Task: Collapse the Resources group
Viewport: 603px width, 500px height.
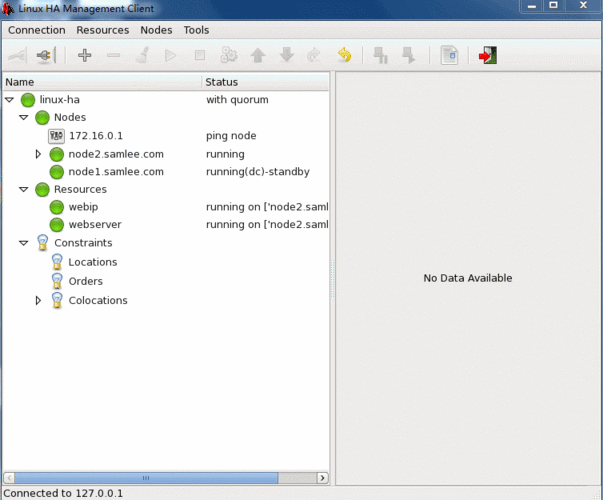Action: [24, 189]
